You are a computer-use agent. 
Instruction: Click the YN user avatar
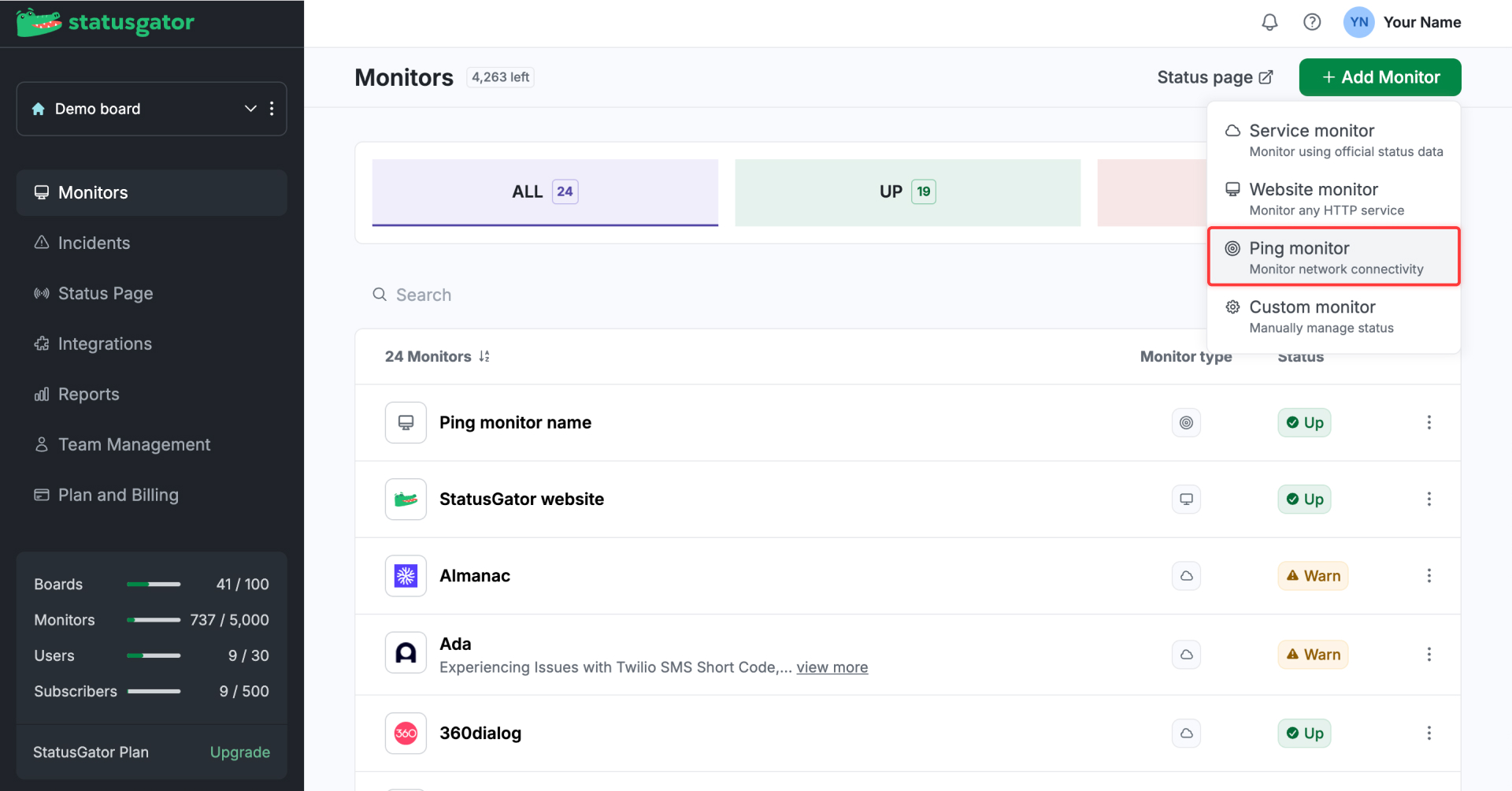click(1358, 22)
